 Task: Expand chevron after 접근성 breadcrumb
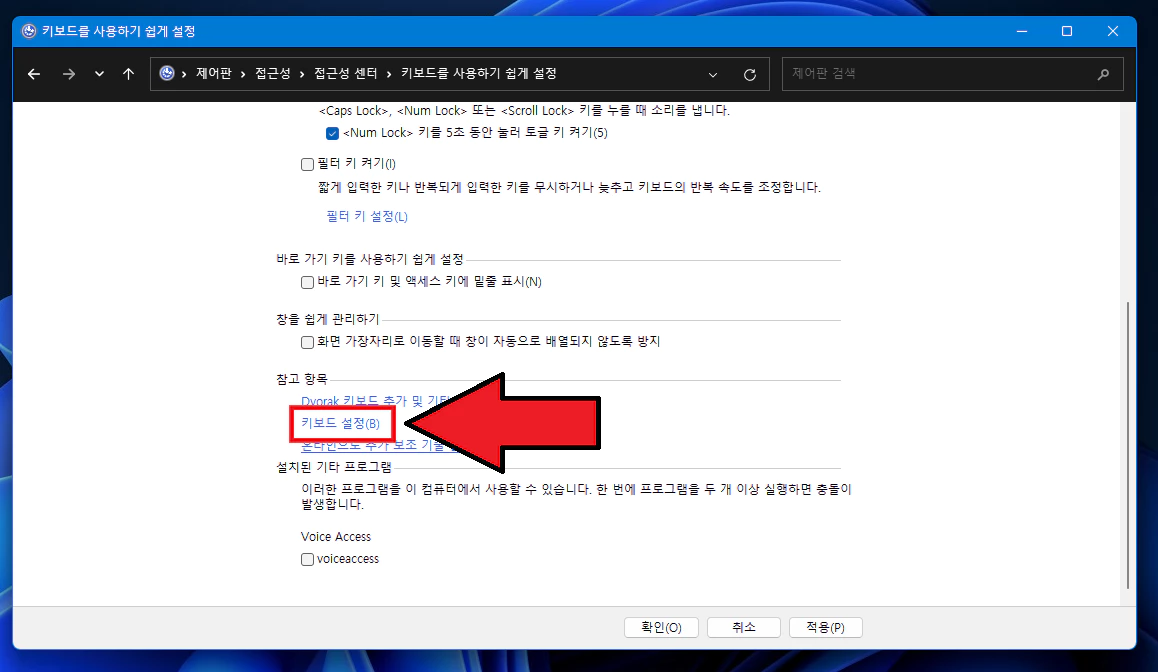click(x=302, y=74)
